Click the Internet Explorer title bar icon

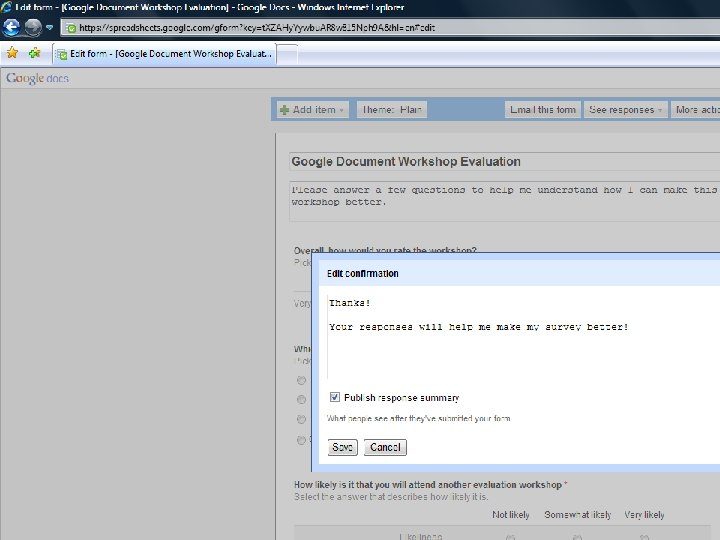pos(6,7)
